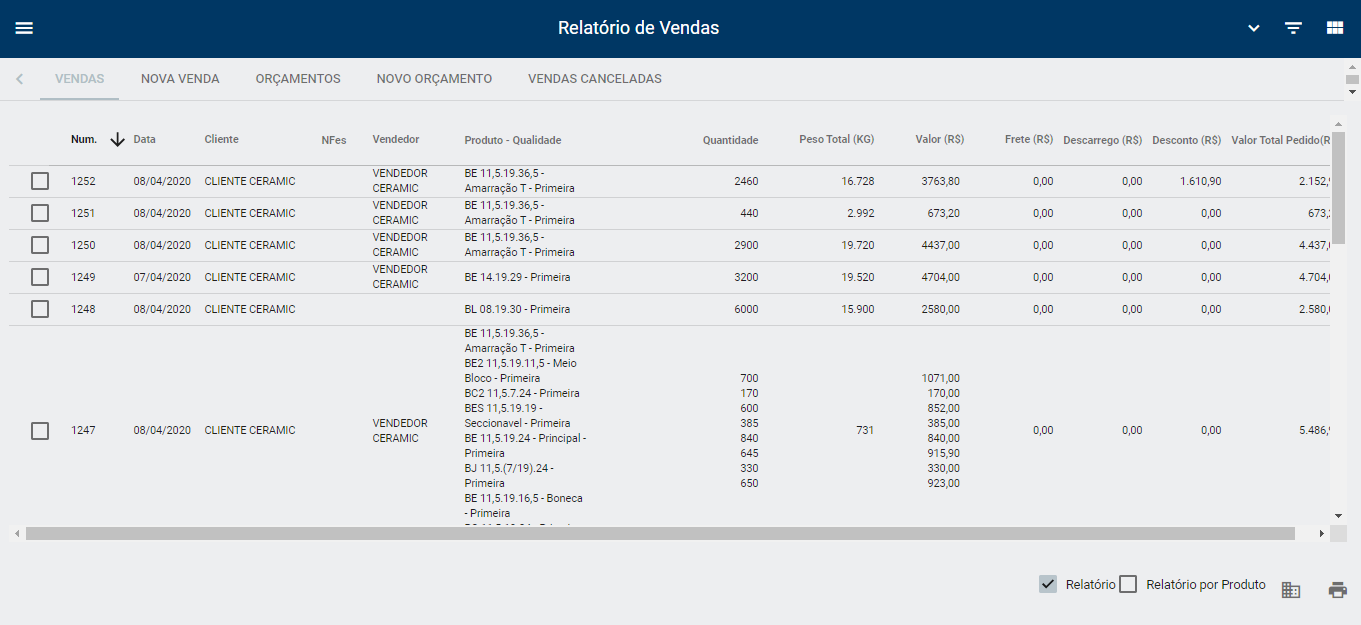Click product BL 08.19.30 - Primeira
This screenshot has height=625, width=1361.
coord(518,310)
